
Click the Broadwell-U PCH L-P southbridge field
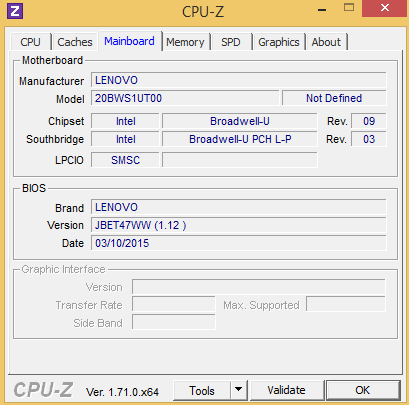tap(240, 139)
